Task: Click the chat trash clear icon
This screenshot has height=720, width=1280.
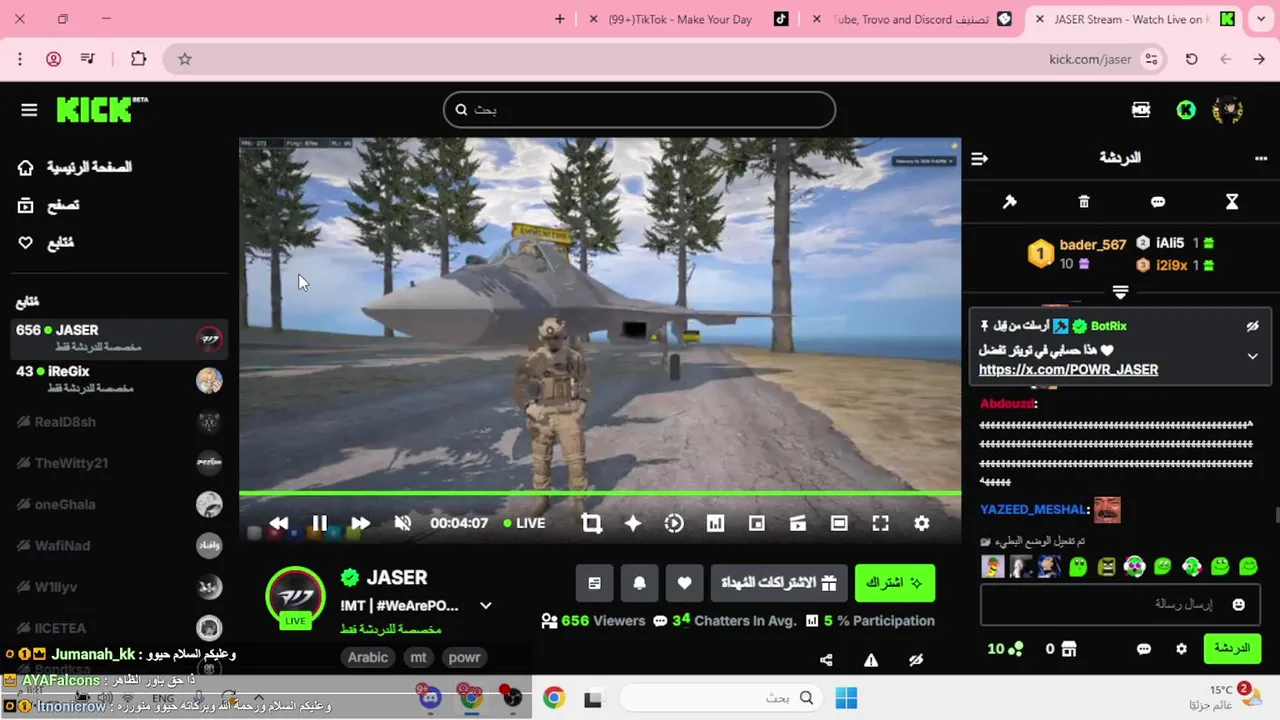Action: (1084, 202)
